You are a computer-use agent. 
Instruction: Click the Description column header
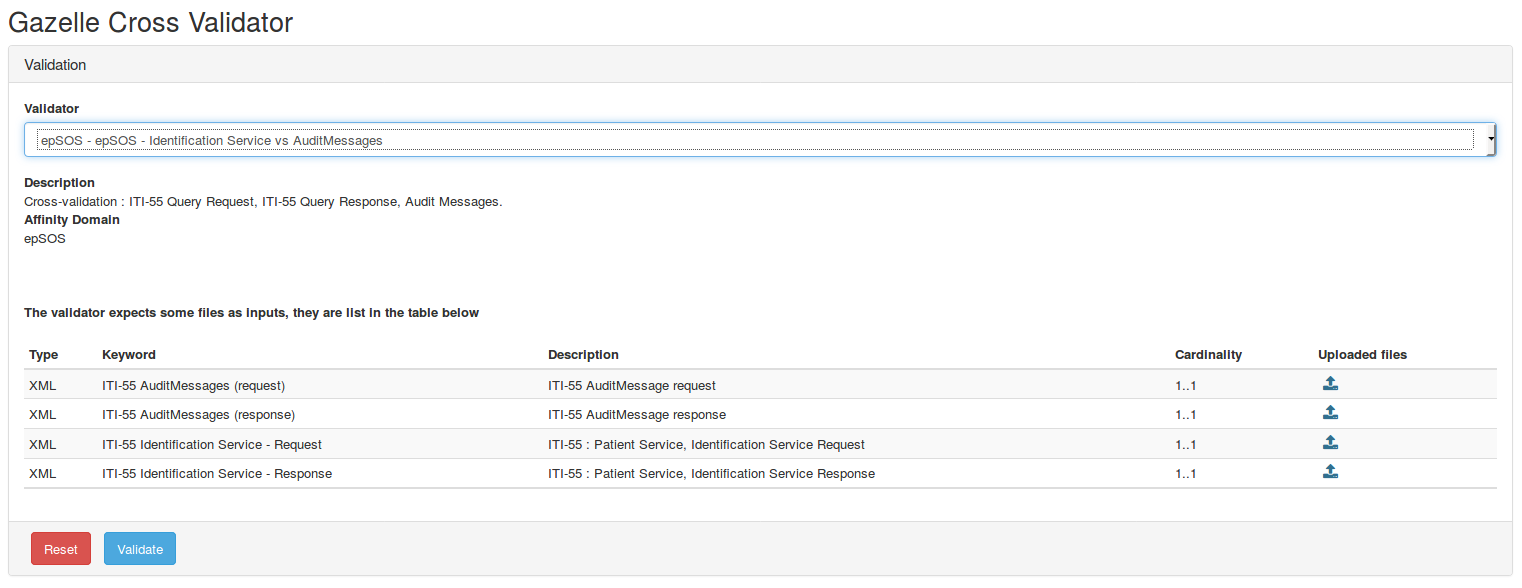pos(583,355)
